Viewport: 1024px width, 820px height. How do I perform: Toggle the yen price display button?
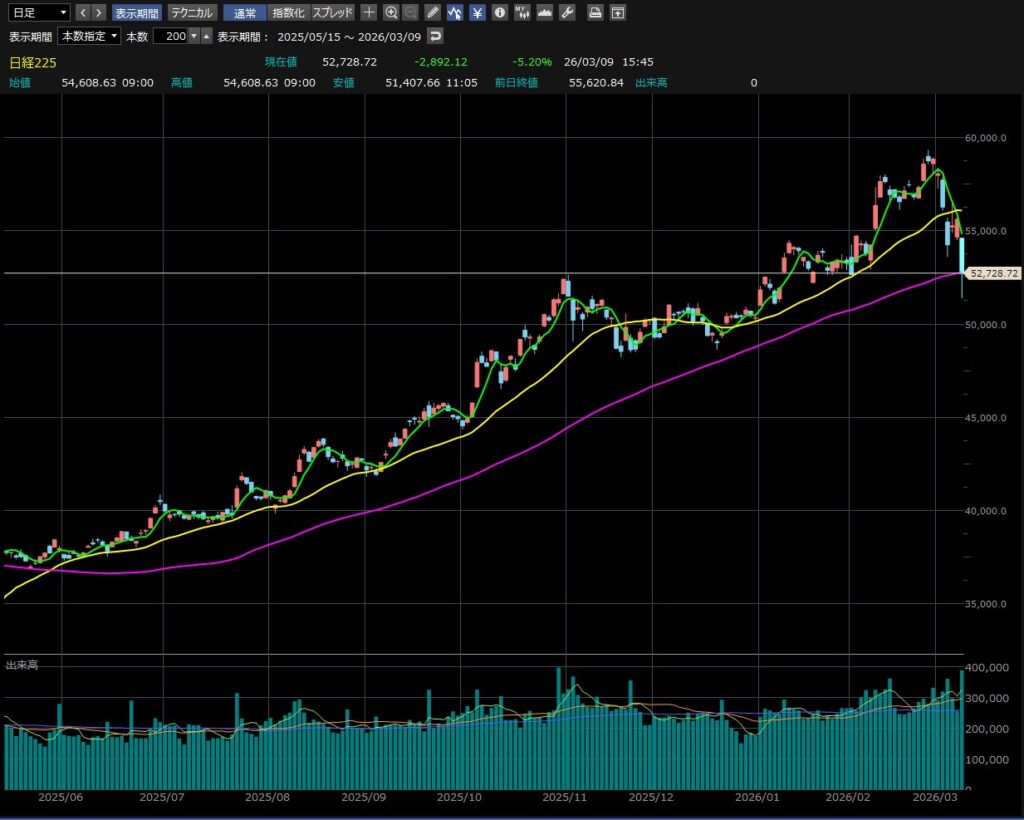(477, 13)
